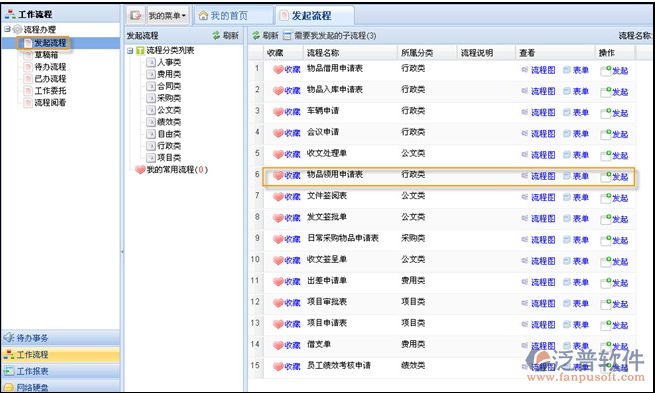
Task: Click the launch icon for 会议申请 row
Action: coord(606,133)
